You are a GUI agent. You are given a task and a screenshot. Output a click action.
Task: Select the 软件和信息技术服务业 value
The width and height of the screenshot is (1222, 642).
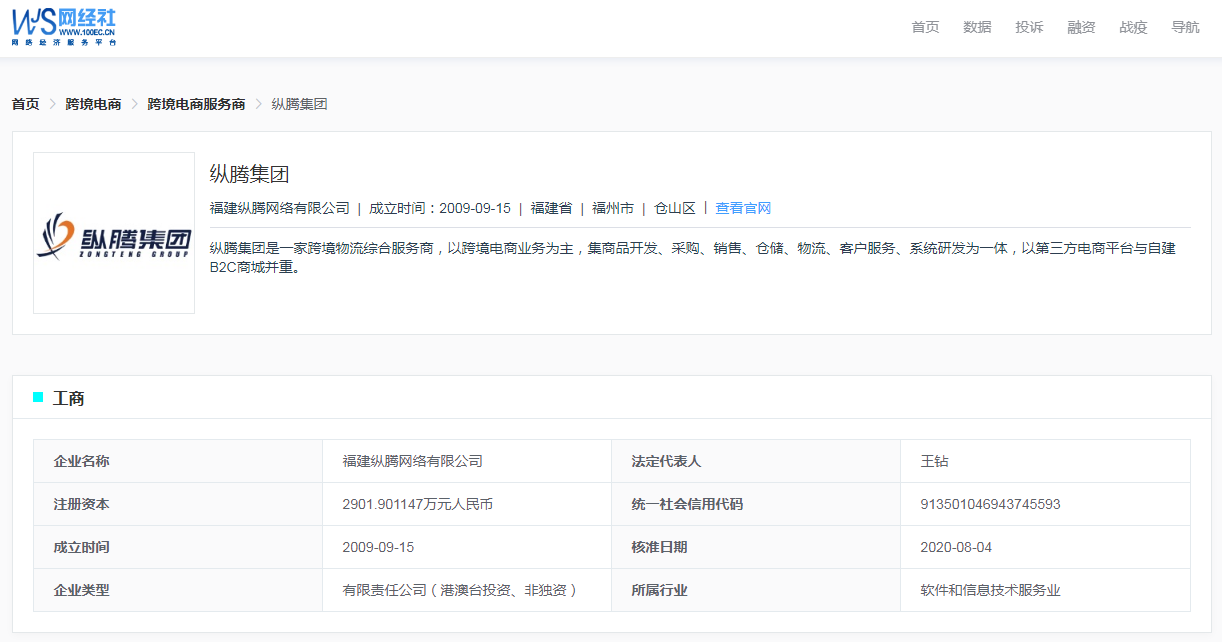[990, 590]
